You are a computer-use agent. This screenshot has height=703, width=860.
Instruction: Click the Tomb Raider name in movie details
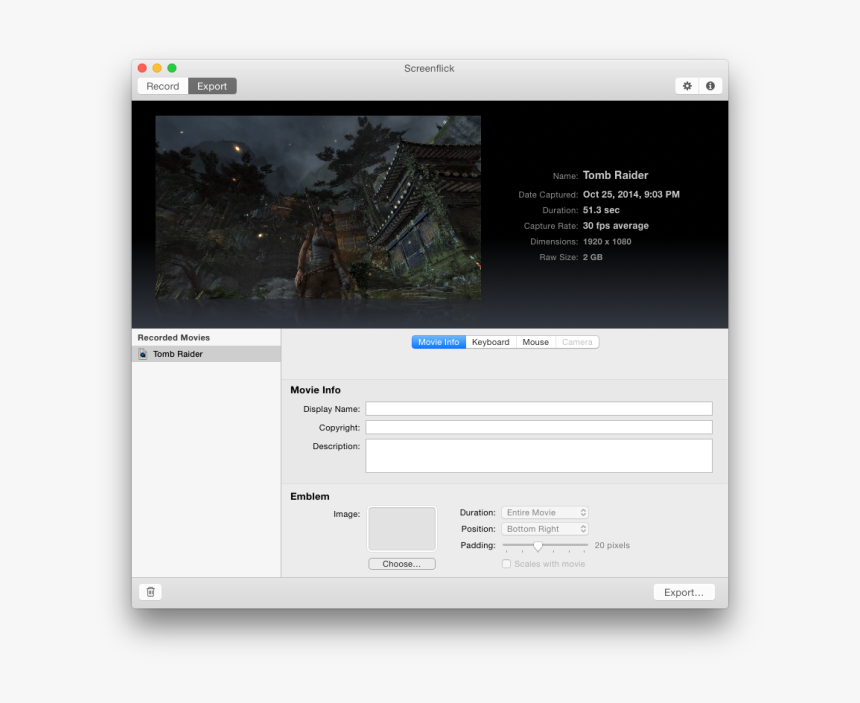[615, 175]
